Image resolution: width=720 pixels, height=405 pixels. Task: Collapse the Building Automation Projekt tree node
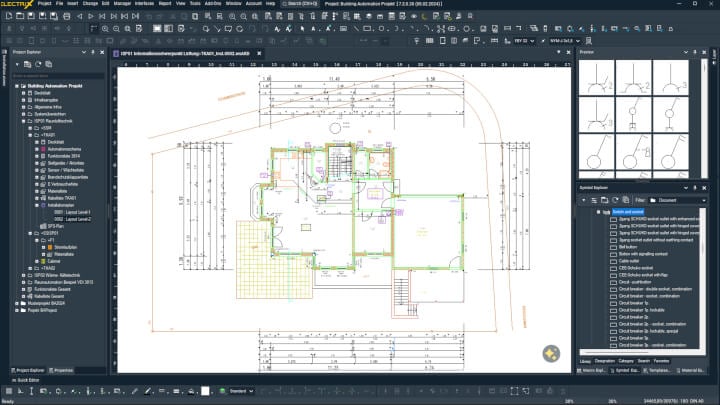(x=19, y=86)
